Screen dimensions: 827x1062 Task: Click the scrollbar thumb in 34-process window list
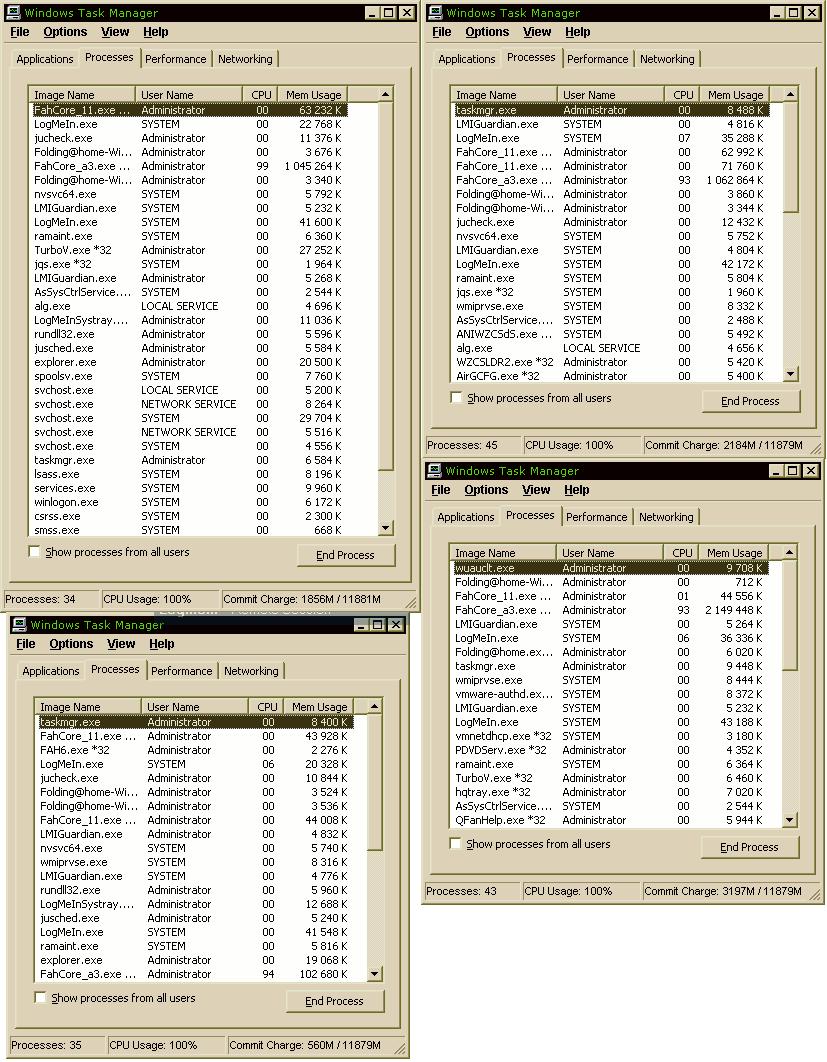pyautogui.click(x=385, y=285)
